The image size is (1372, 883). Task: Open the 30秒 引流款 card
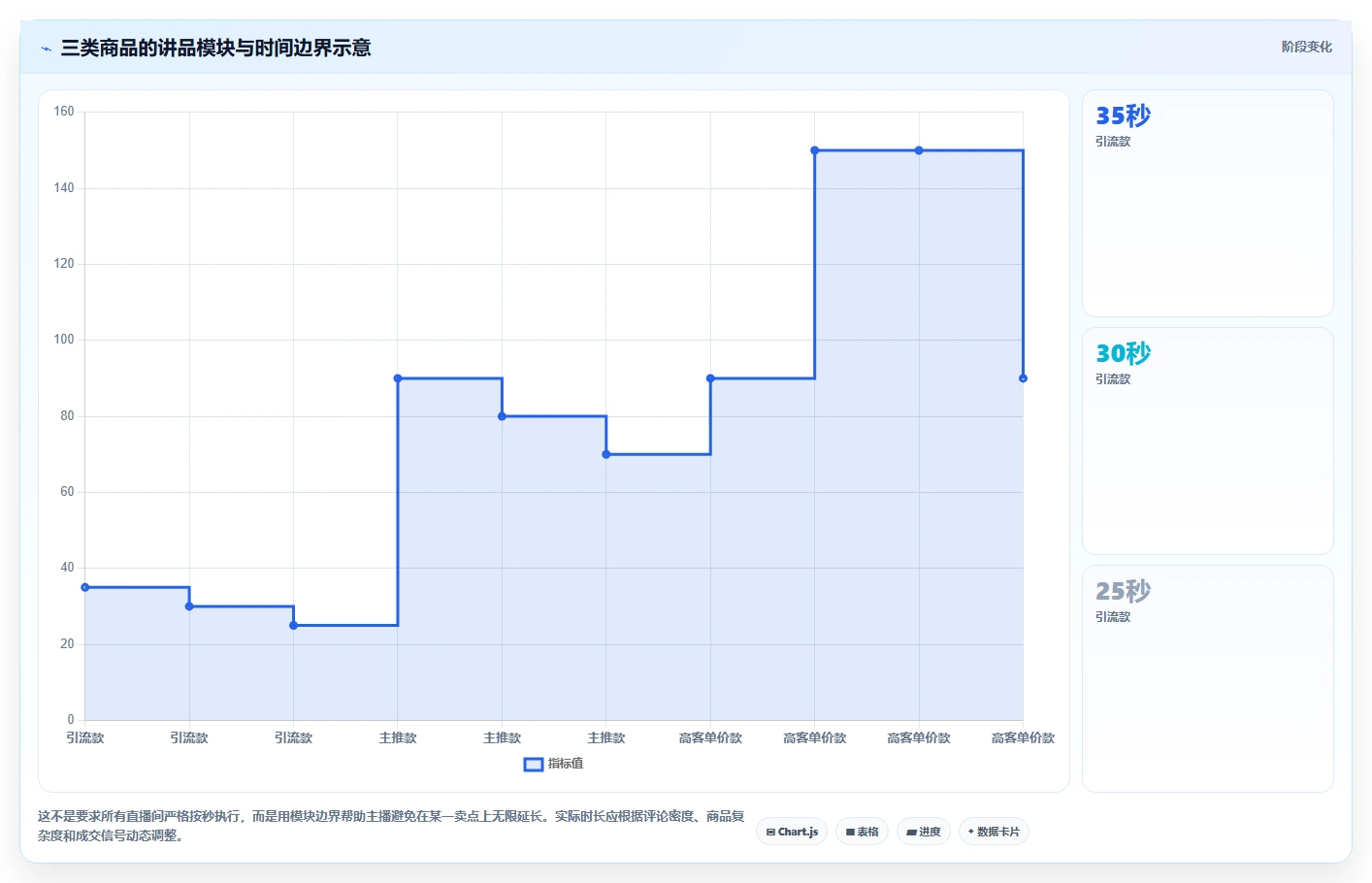point(1208,441)
